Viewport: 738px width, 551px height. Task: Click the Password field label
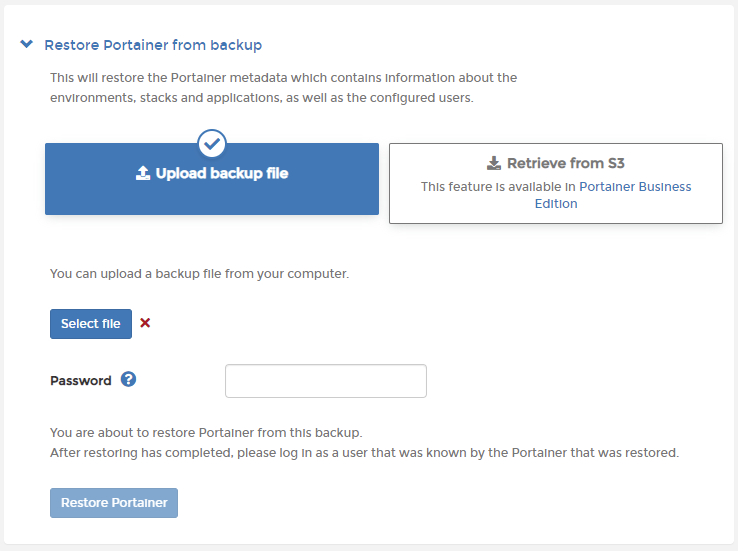(x=81, y=381)
